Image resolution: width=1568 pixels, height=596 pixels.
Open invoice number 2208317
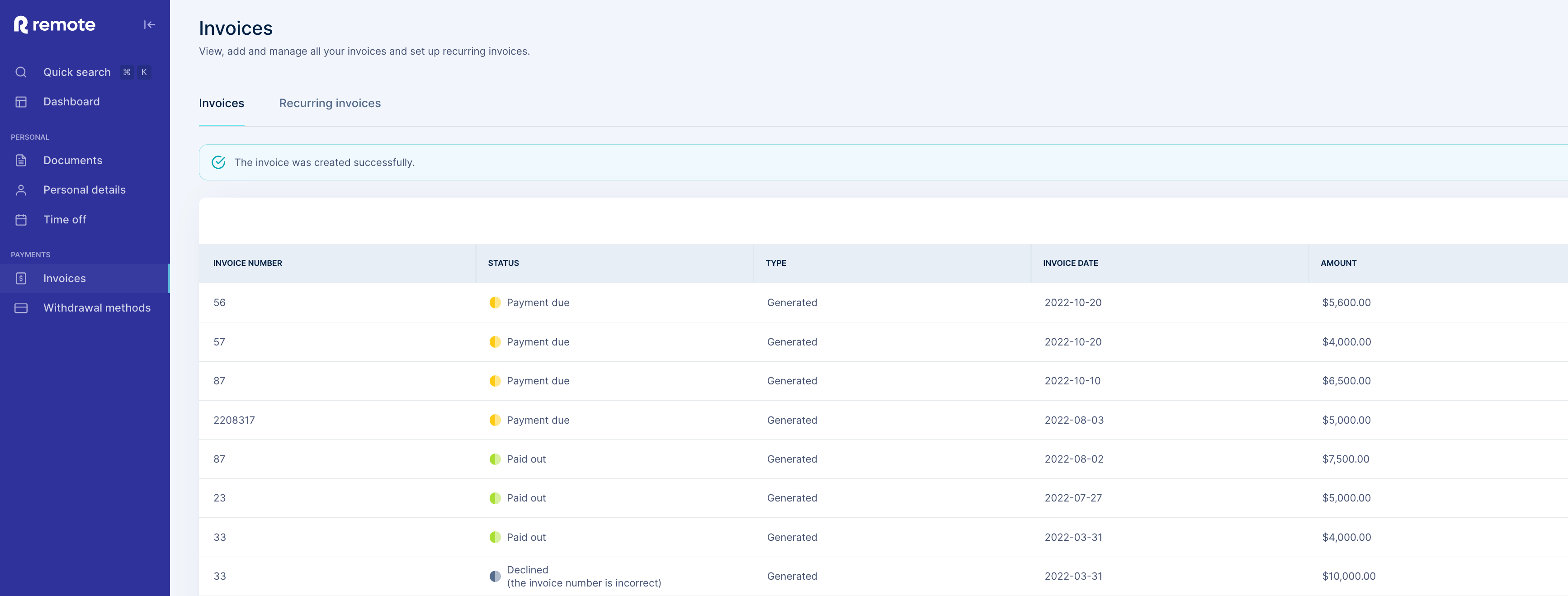[234, 420]
